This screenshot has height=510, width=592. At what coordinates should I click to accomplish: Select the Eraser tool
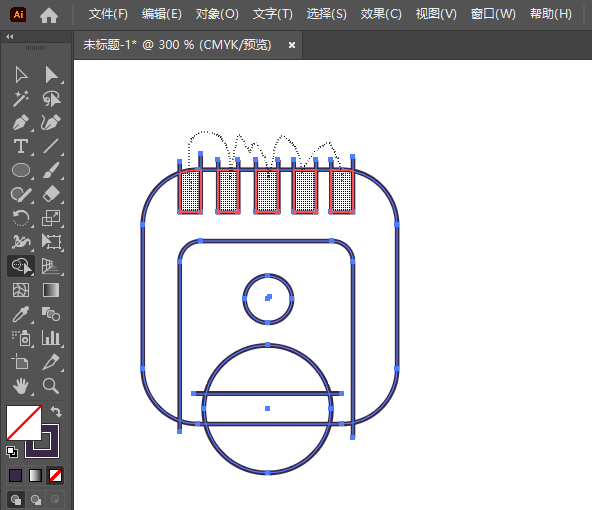click(x=51, y=194)
